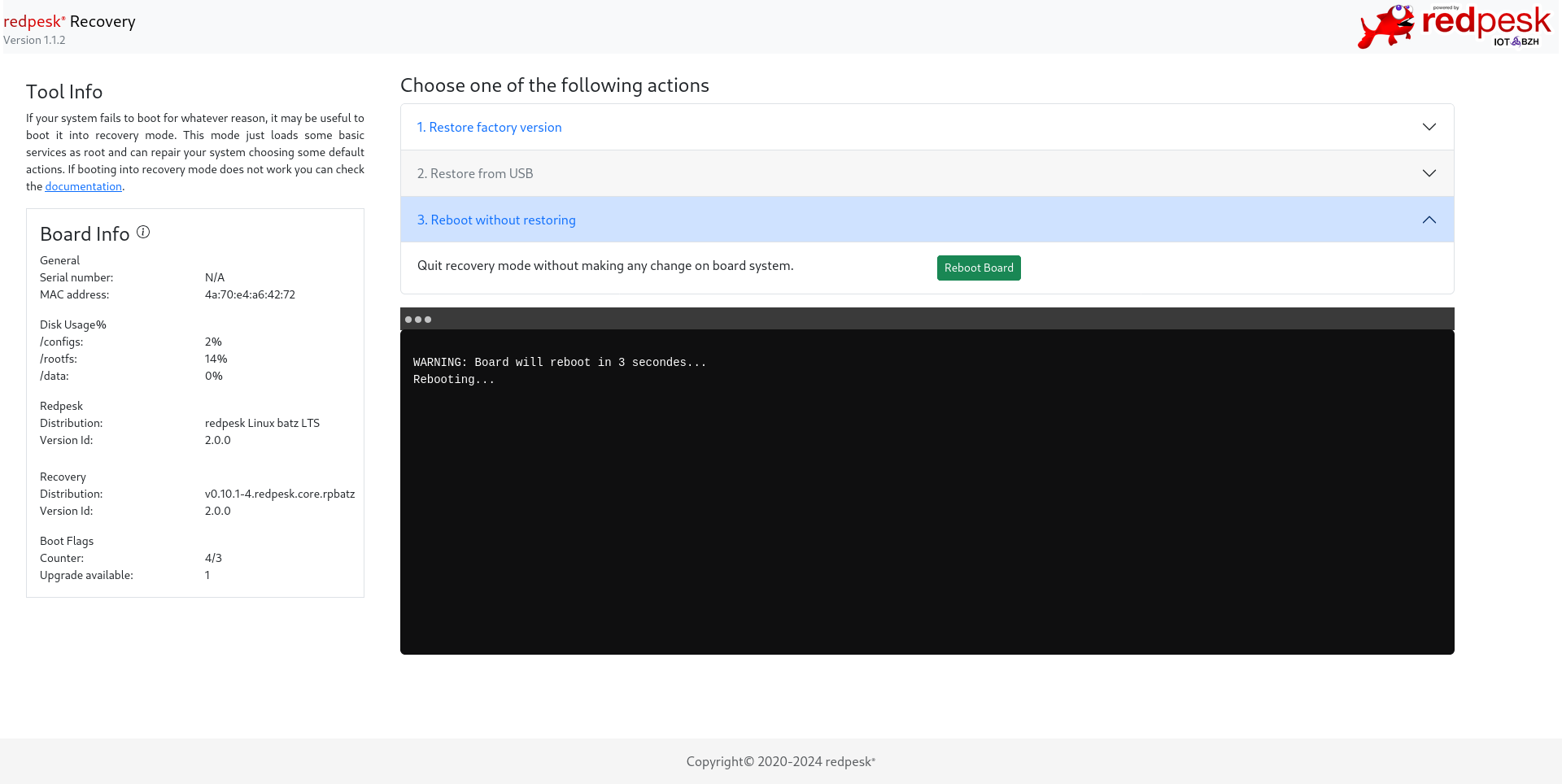Click the 'Tool Info' heading

coord(64,92)
